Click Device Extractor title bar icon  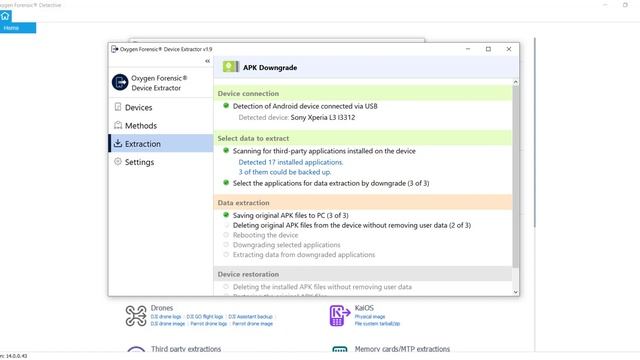[114, 49]
